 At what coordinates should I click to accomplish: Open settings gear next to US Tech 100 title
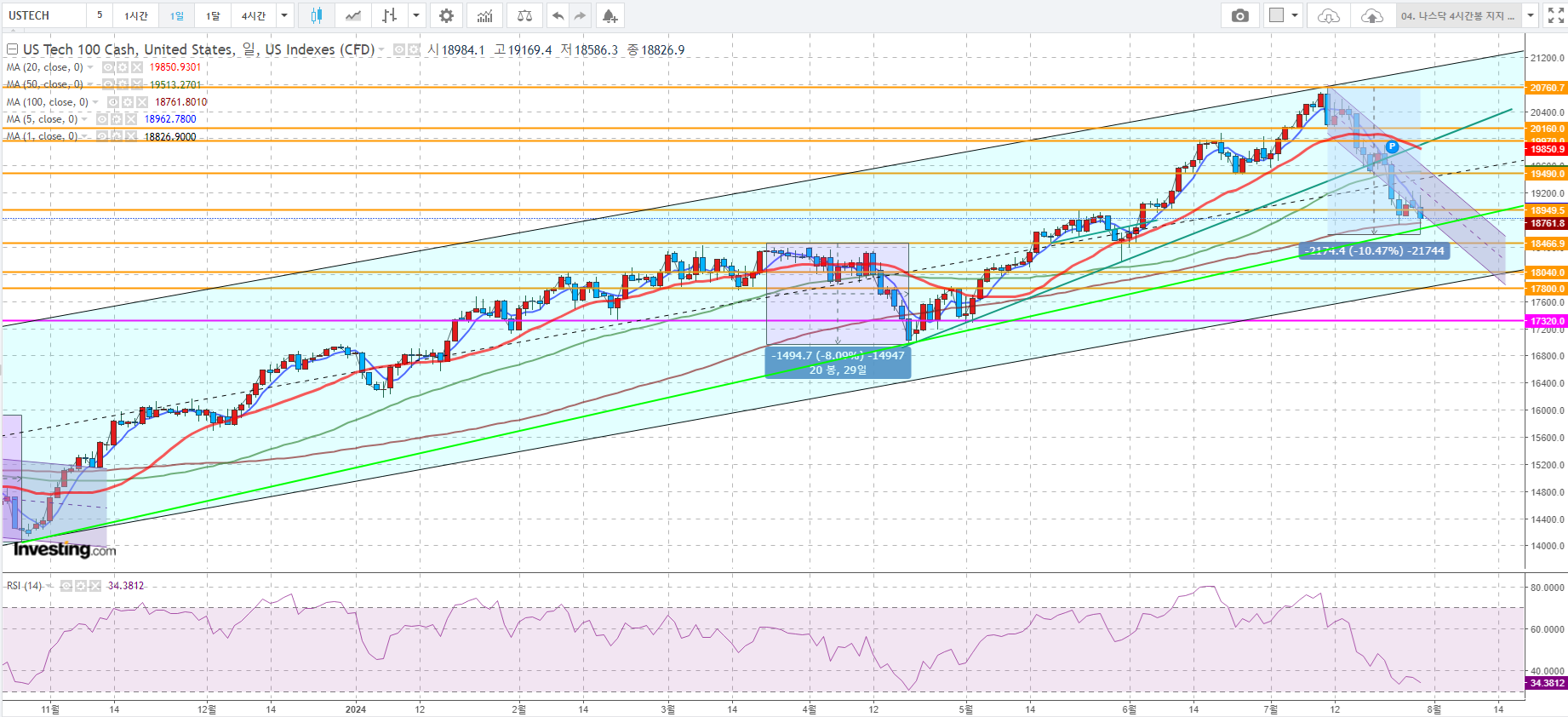tap(414, 50)
